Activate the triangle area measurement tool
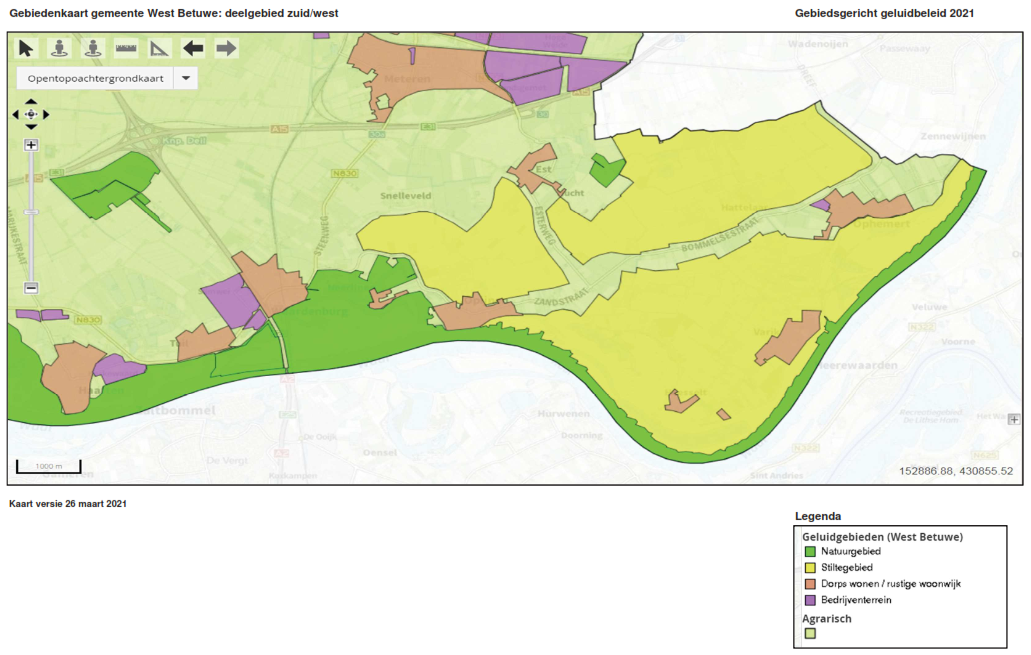The height and width of the screenshot is (655, 1031). point(160,48)
